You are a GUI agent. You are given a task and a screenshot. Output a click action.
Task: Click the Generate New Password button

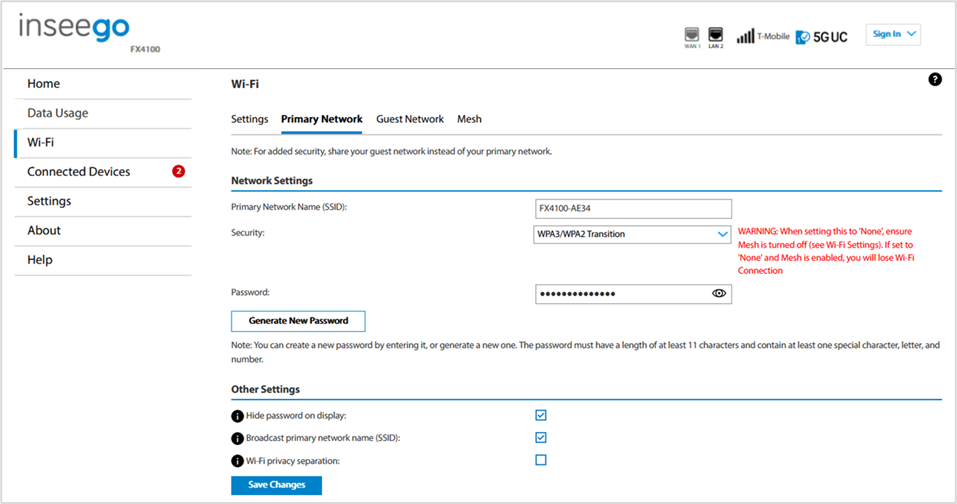coord(298,321)
